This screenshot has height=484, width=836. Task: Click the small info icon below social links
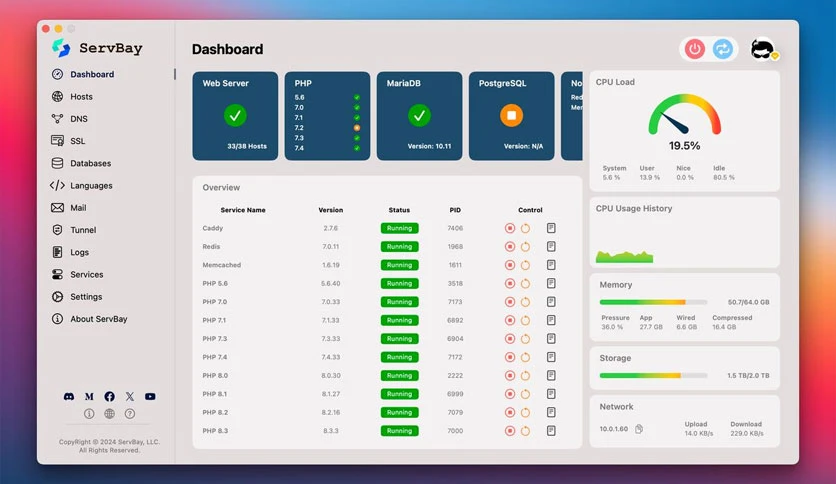pos(89,414)
